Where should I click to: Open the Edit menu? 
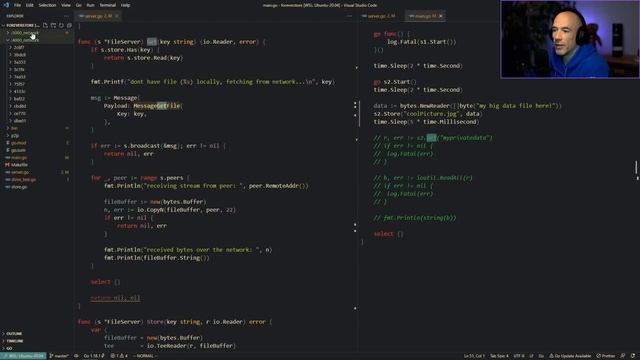(30, 5)
